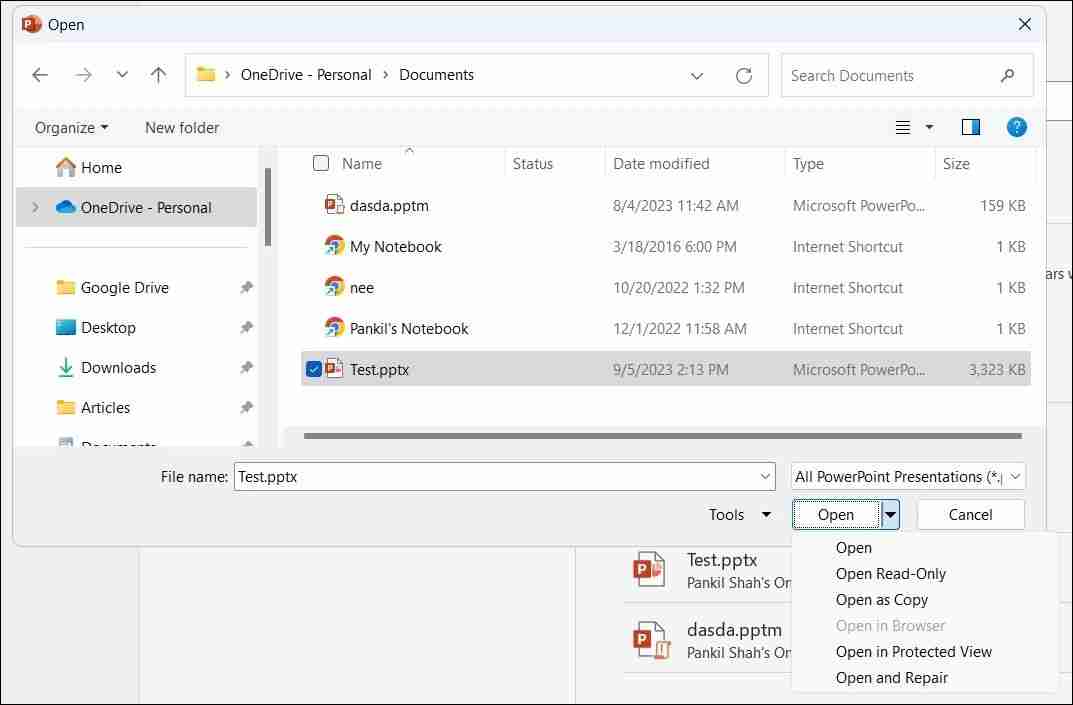The image size is (1073, 705).
Task: Toggle the preview pane icon
Action: coord(970,127)
